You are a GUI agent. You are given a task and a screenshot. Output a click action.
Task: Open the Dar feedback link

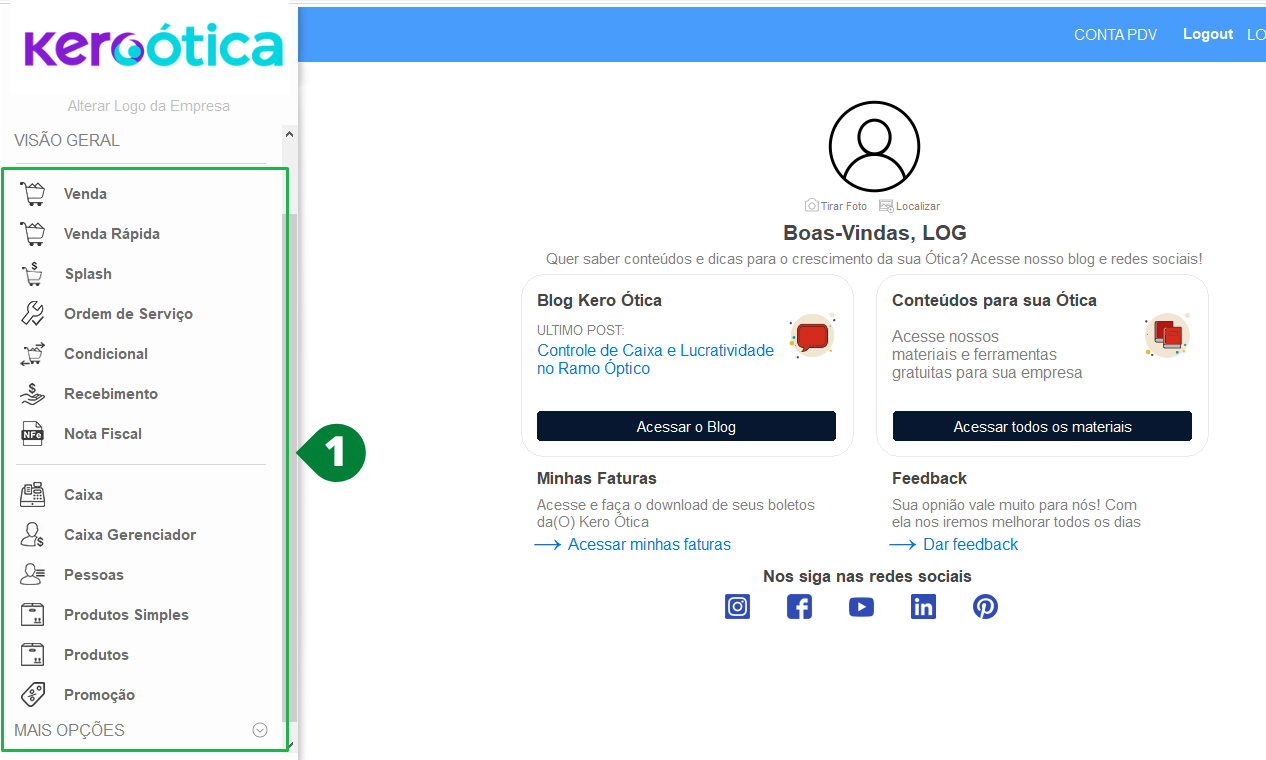970,544
